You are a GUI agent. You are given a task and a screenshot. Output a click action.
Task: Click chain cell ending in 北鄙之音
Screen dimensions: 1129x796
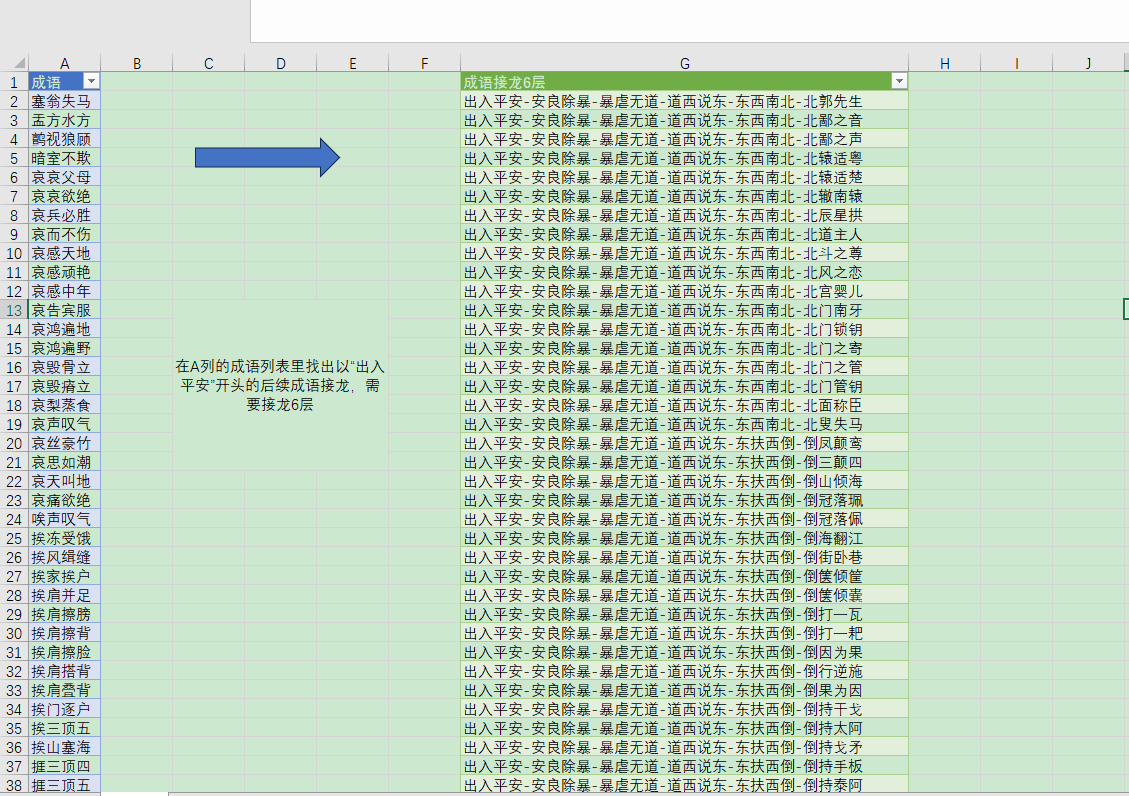(x=684, y=120)
